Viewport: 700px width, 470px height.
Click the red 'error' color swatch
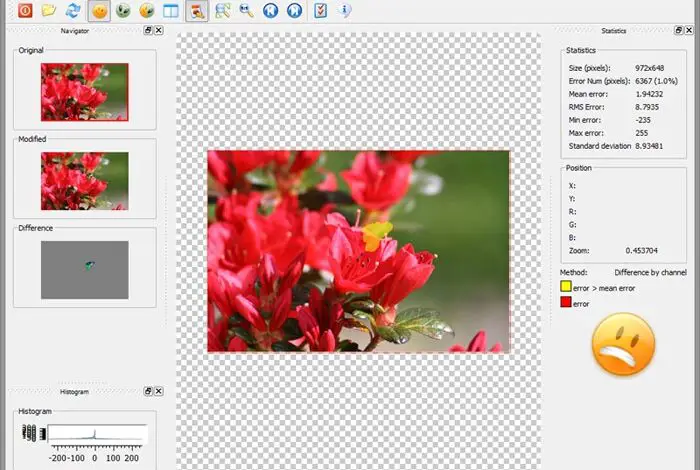pyautogui.click(x=566, y=302)
